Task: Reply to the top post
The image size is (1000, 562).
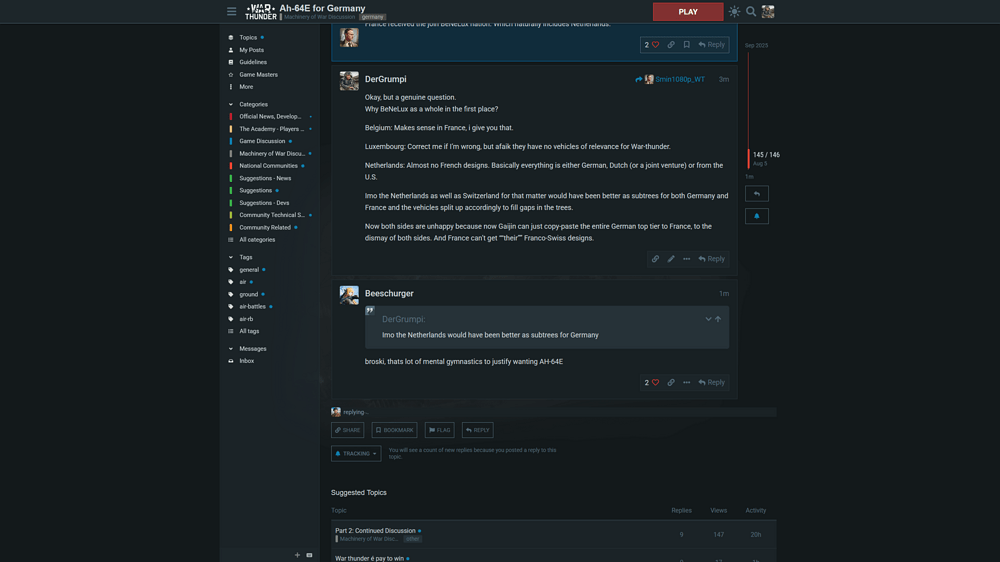Action: 712,45
